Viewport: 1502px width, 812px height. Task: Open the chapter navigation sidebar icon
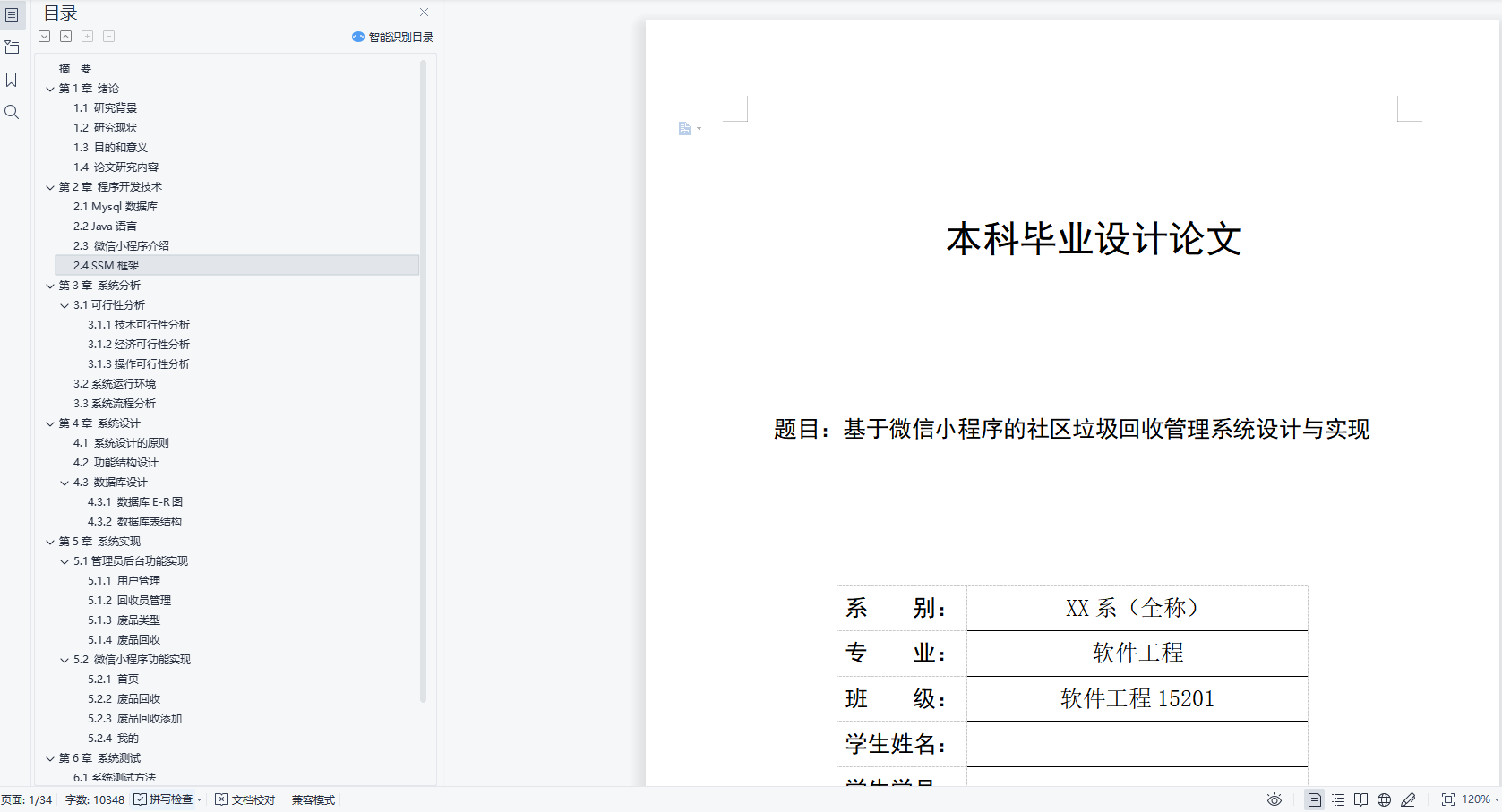coord(12,47)
